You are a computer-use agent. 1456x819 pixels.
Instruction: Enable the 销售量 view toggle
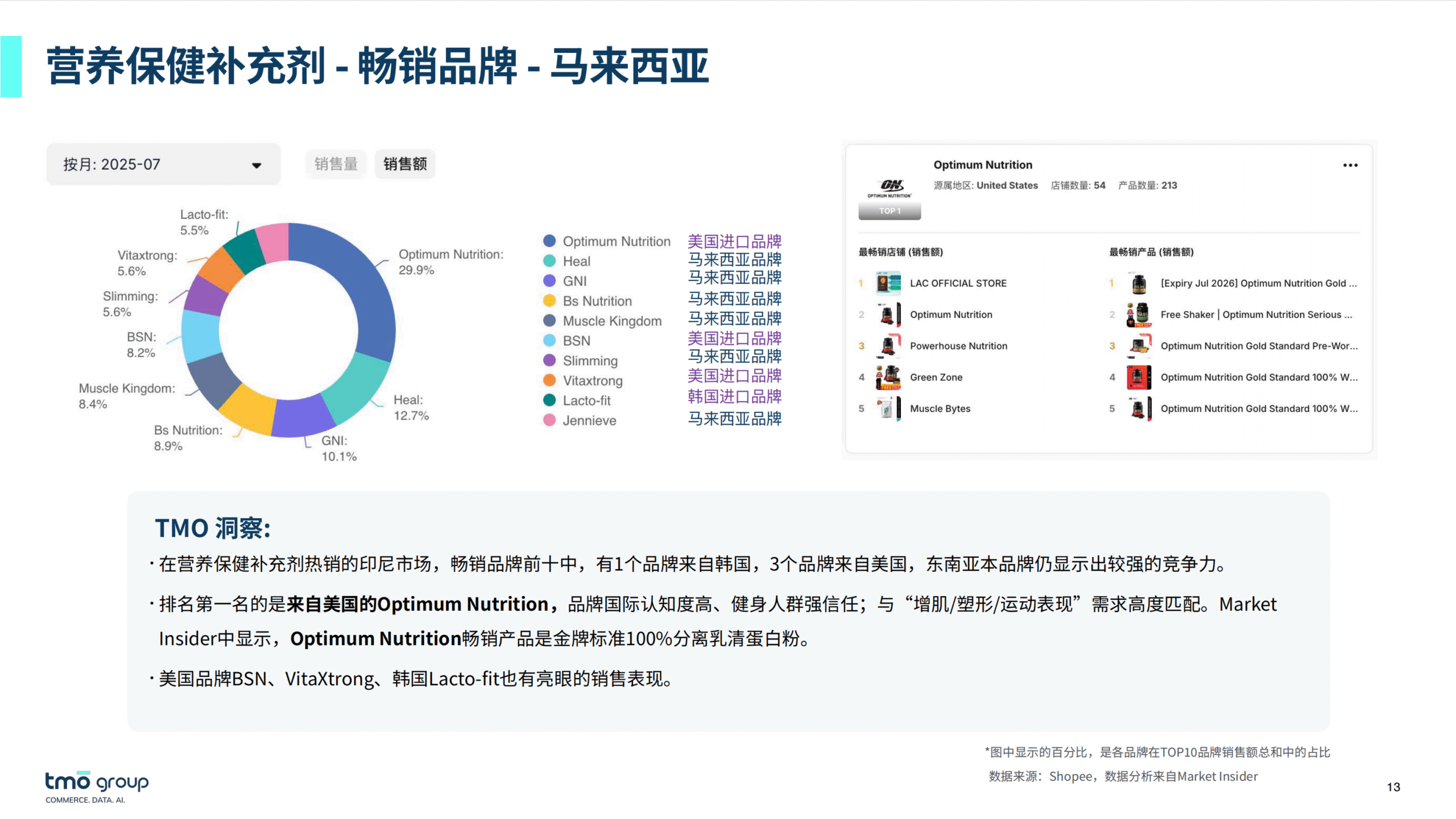(x=335, y=164)
